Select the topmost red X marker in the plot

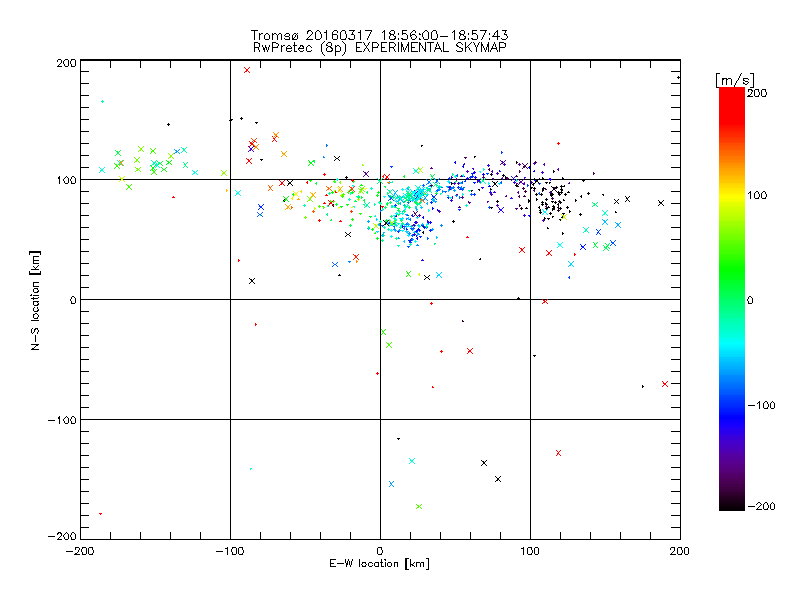(x=247, y=70)
